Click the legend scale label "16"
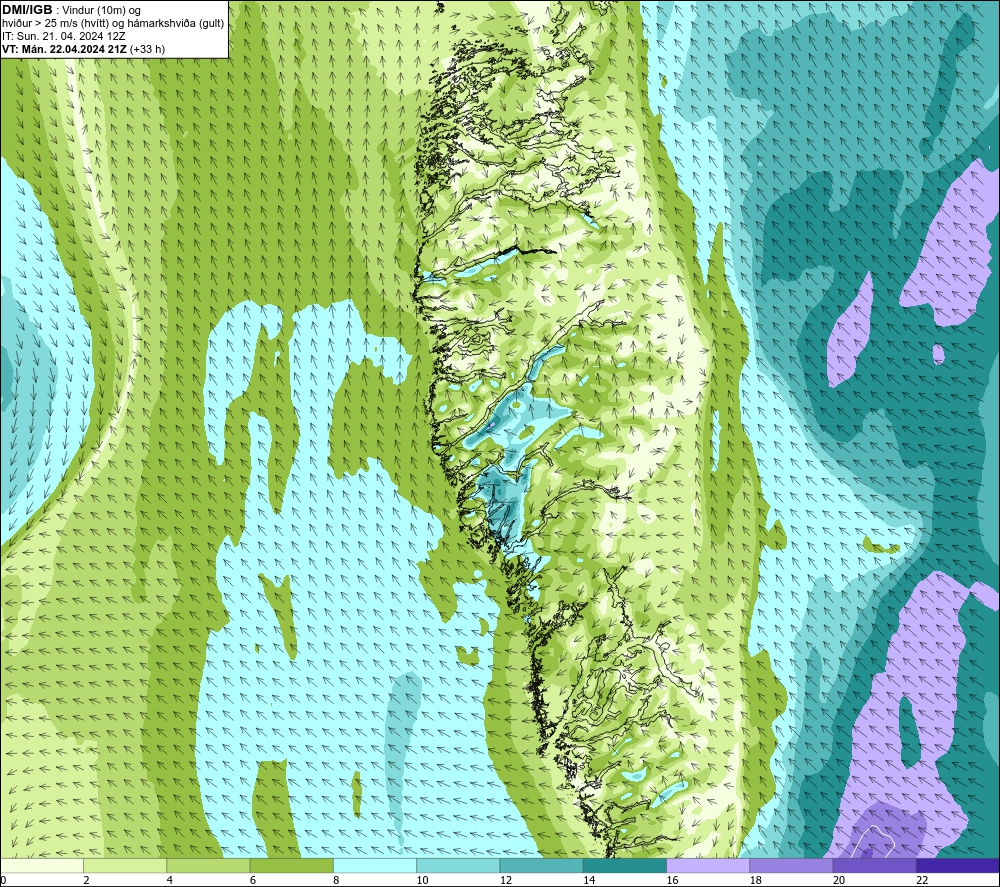1000x887 pixels. pos(673,880)
